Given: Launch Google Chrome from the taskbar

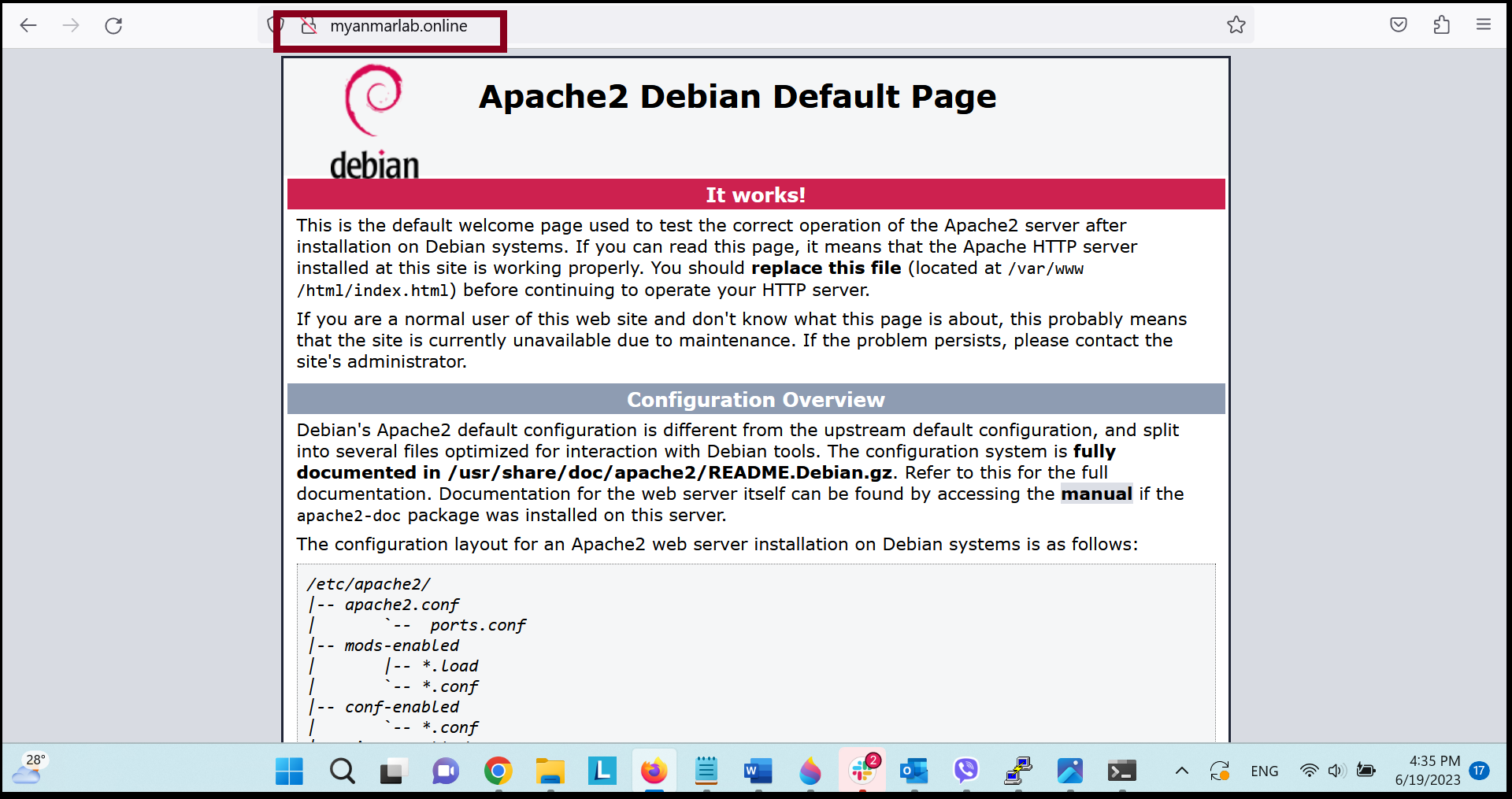Looking at the screenshot, I should click(x=498, y=771).
